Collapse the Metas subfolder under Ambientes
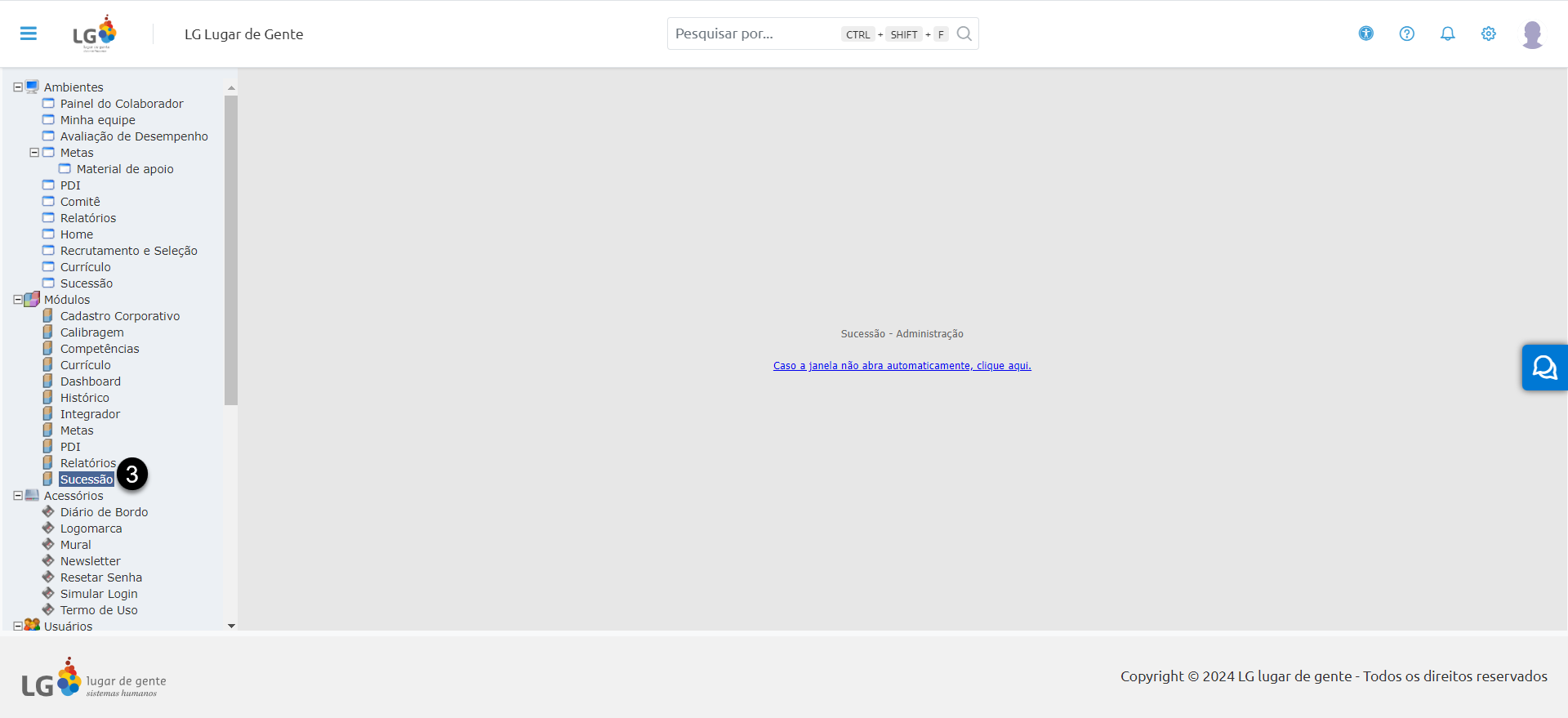Image resolution: width=1568 pixels, height=718 pixels. point(34,153)
